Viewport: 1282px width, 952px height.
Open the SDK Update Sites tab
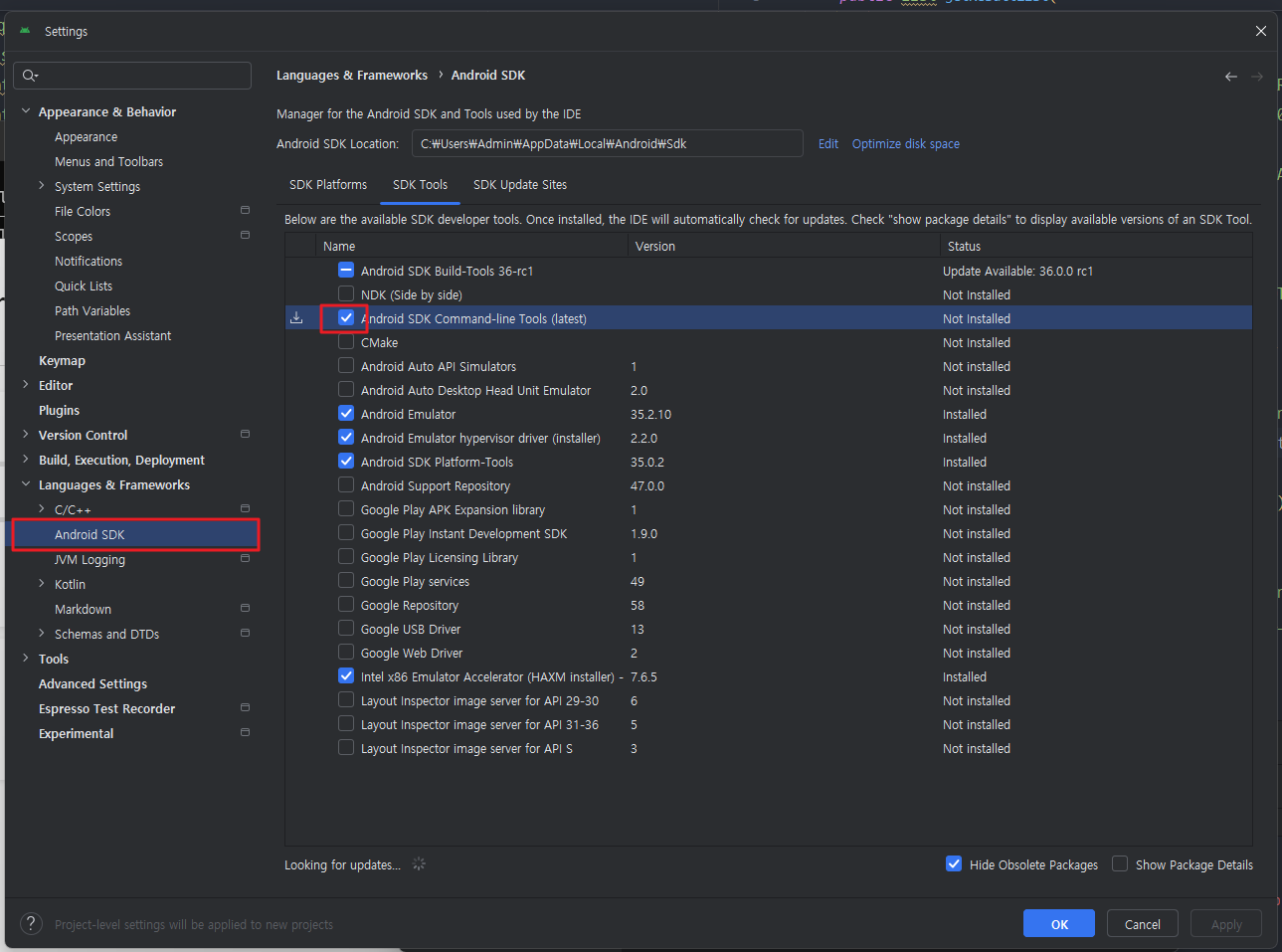pyautogui.click(x=520, y=185)
